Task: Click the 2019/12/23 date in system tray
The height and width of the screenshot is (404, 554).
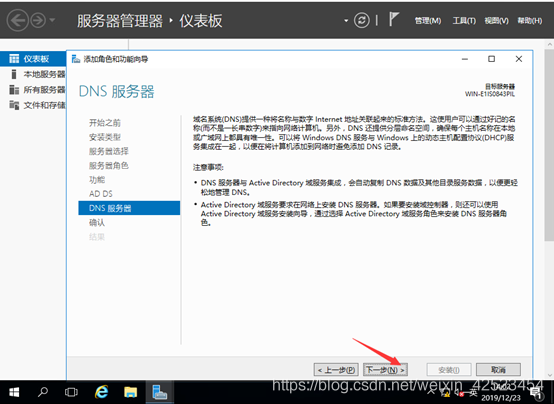Action: coord(501,398)
